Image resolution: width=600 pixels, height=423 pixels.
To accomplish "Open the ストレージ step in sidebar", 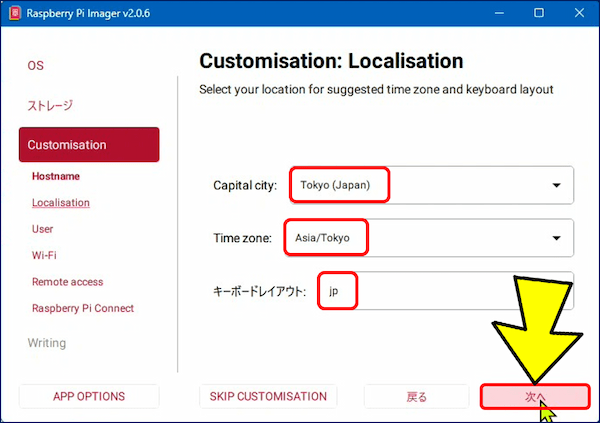I will click(50, 105).
